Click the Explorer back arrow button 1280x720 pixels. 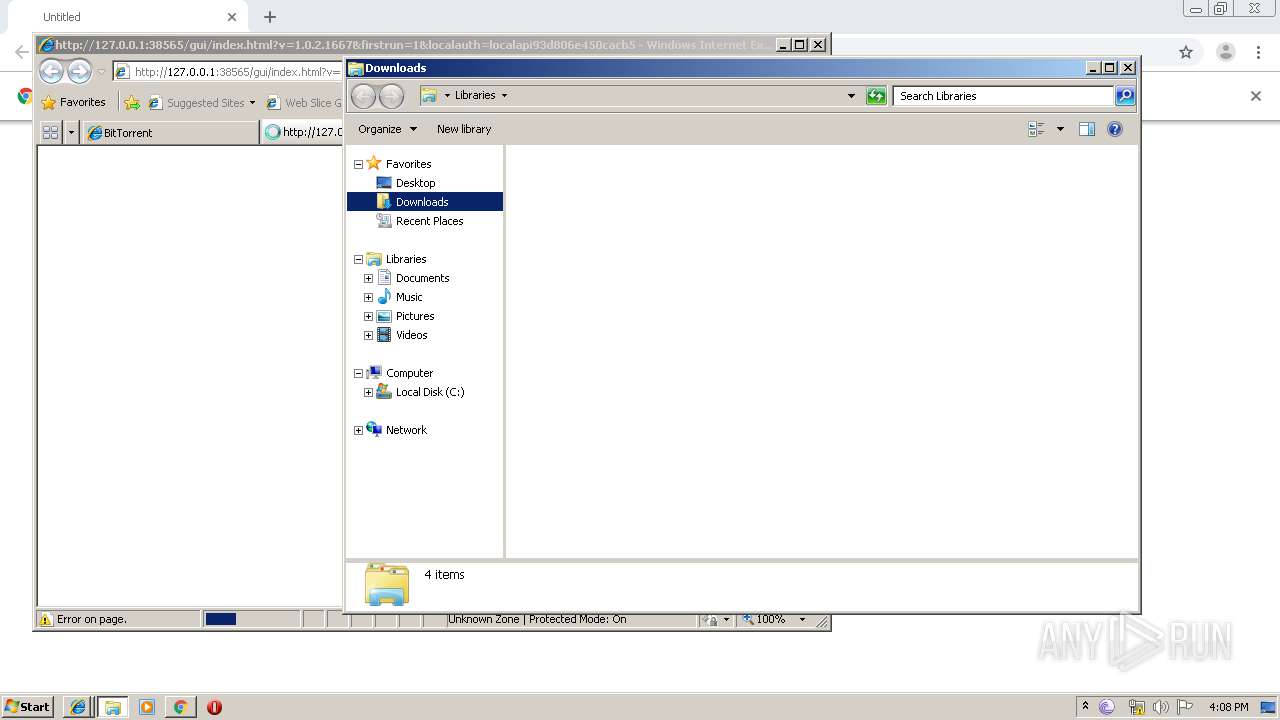tap(364, 96)
